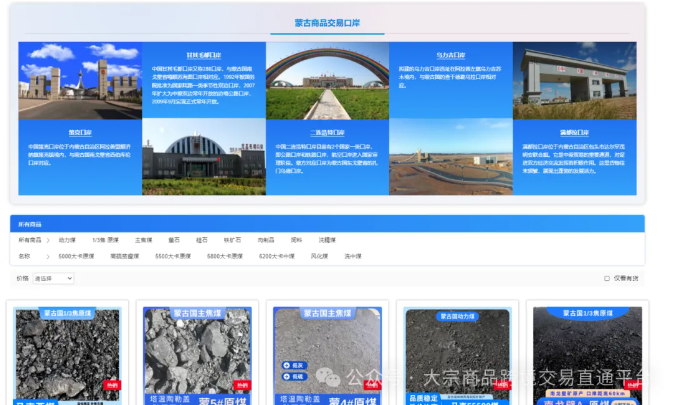
Task: Click the chevron next to 所有商品 category label
Action: [48, 240]
